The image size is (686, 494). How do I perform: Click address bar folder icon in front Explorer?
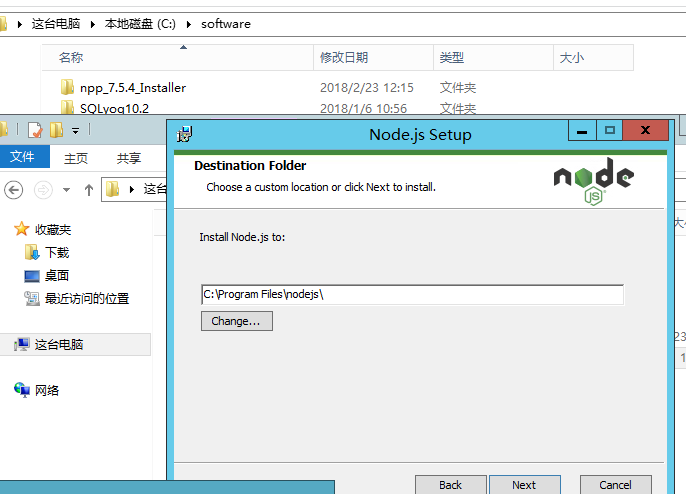tap(113, 189)
